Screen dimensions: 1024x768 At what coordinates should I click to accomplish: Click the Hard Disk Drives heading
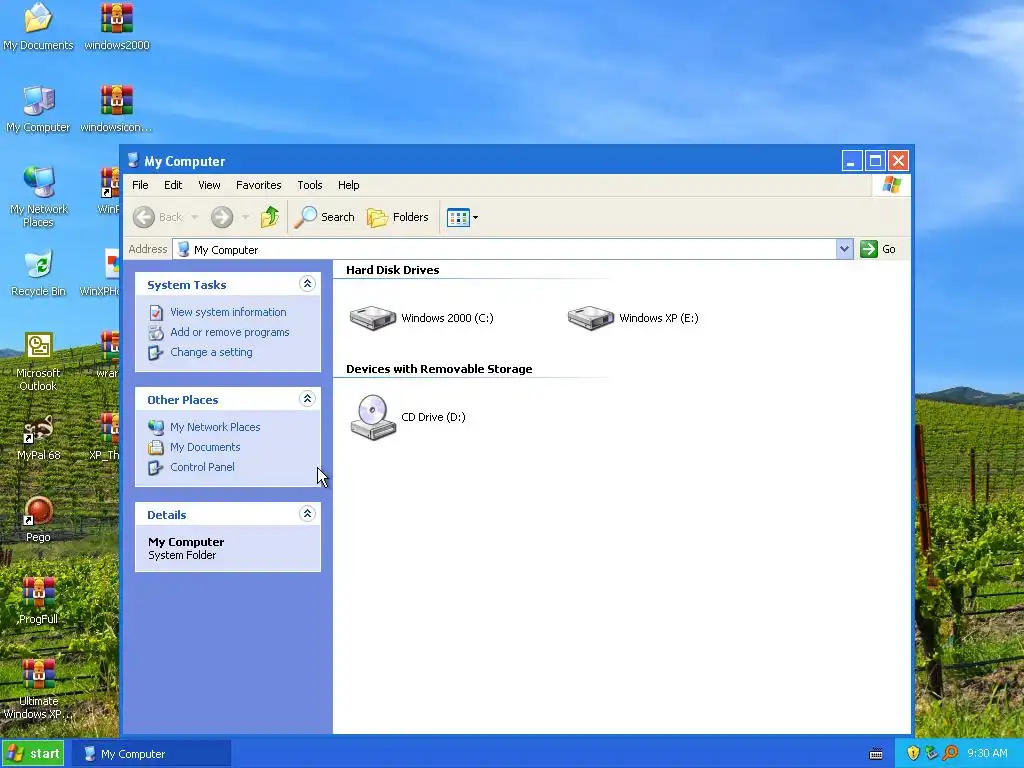click(x=392, y=270)
